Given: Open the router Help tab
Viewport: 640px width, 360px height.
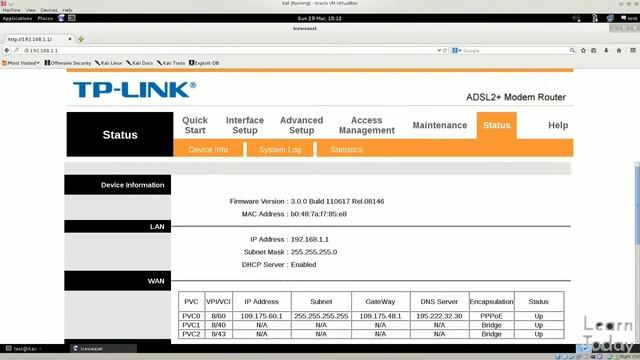Looking at the screenshot, I should pyautogui.click(x=558, y=125).
